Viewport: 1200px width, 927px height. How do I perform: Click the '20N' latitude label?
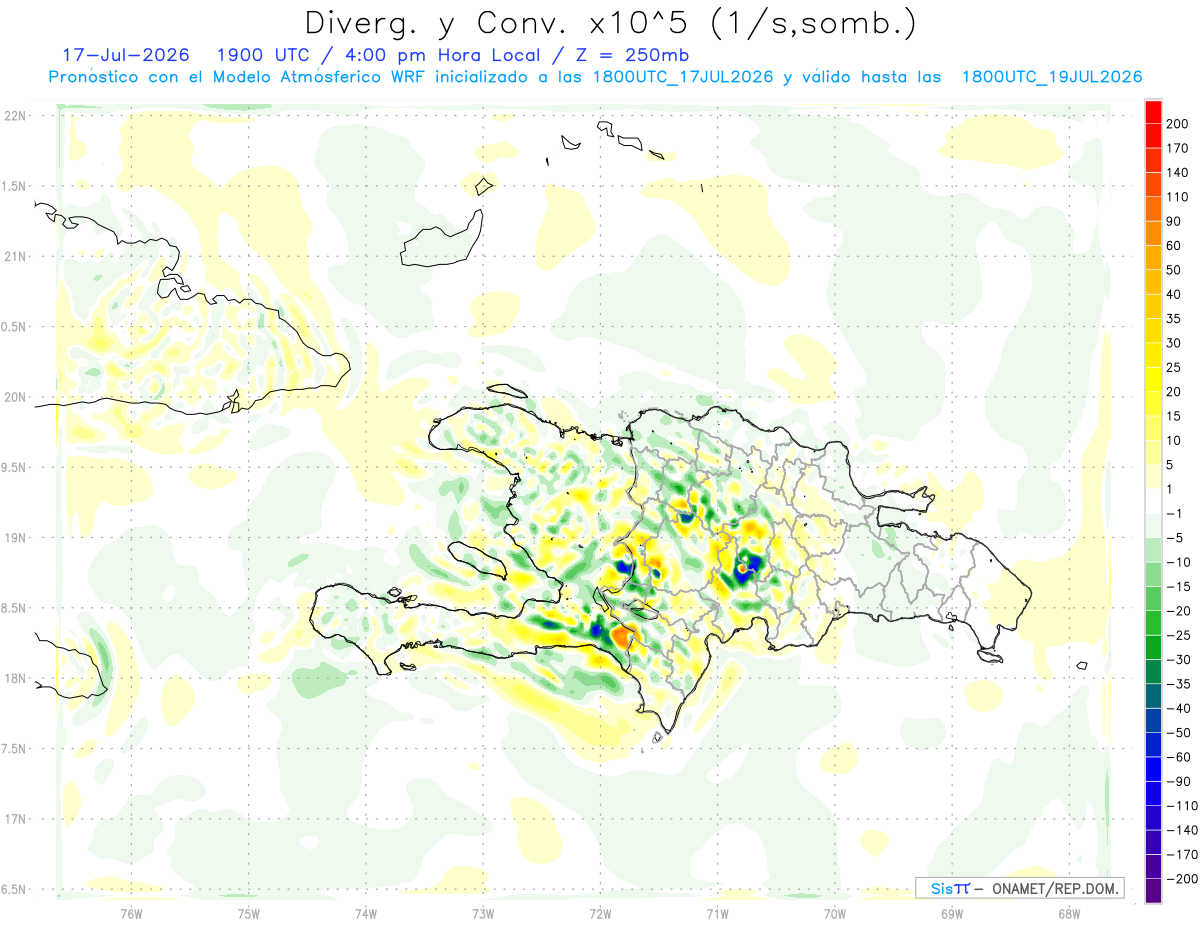(x=15, y=397)
